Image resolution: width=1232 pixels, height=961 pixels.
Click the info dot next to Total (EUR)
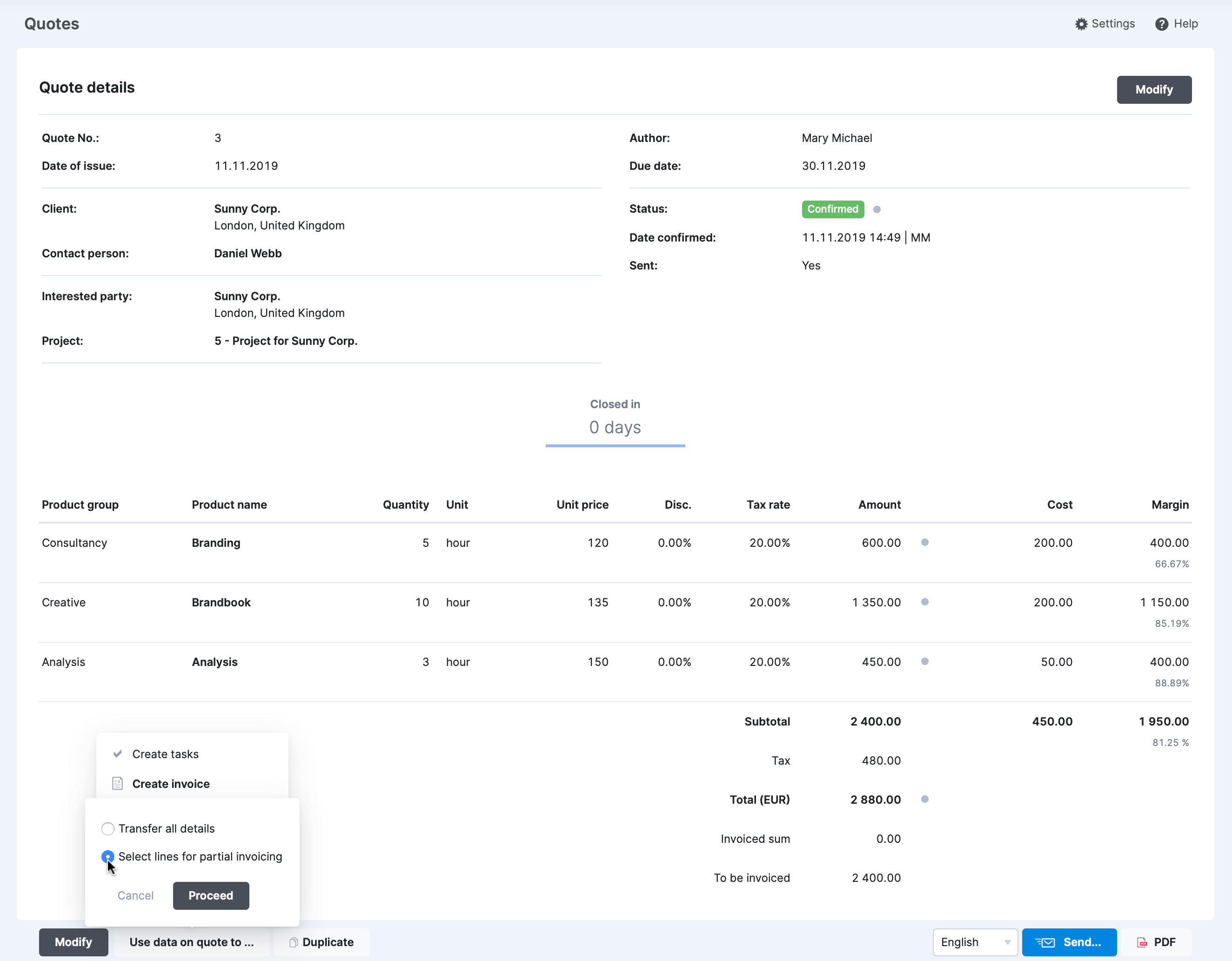coord(925,799)
